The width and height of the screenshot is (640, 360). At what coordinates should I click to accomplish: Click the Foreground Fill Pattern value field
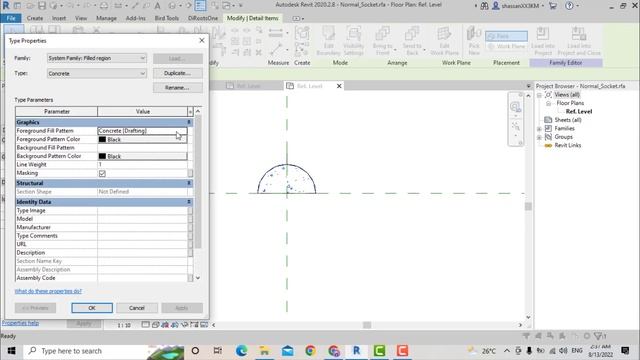pyautogui.click(x=142, y=131)
